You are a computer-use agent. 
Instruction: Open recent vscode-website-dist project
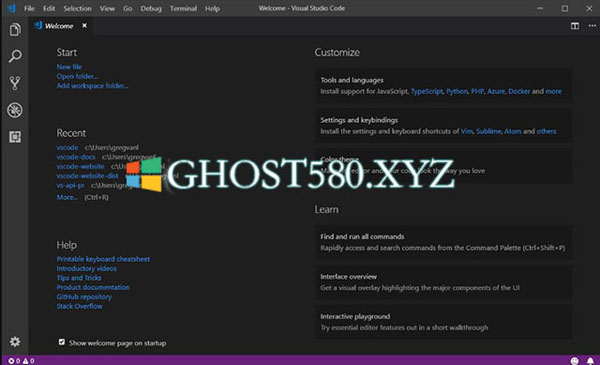[88, 176]
